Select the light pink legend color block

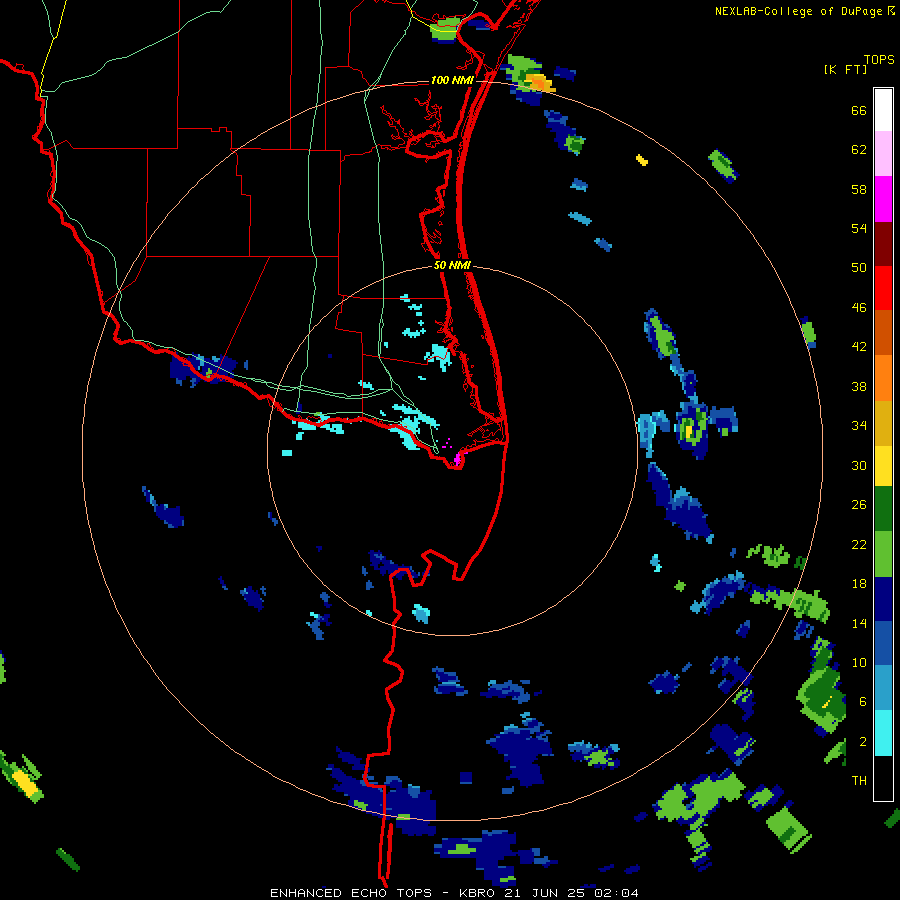point(883,154)
